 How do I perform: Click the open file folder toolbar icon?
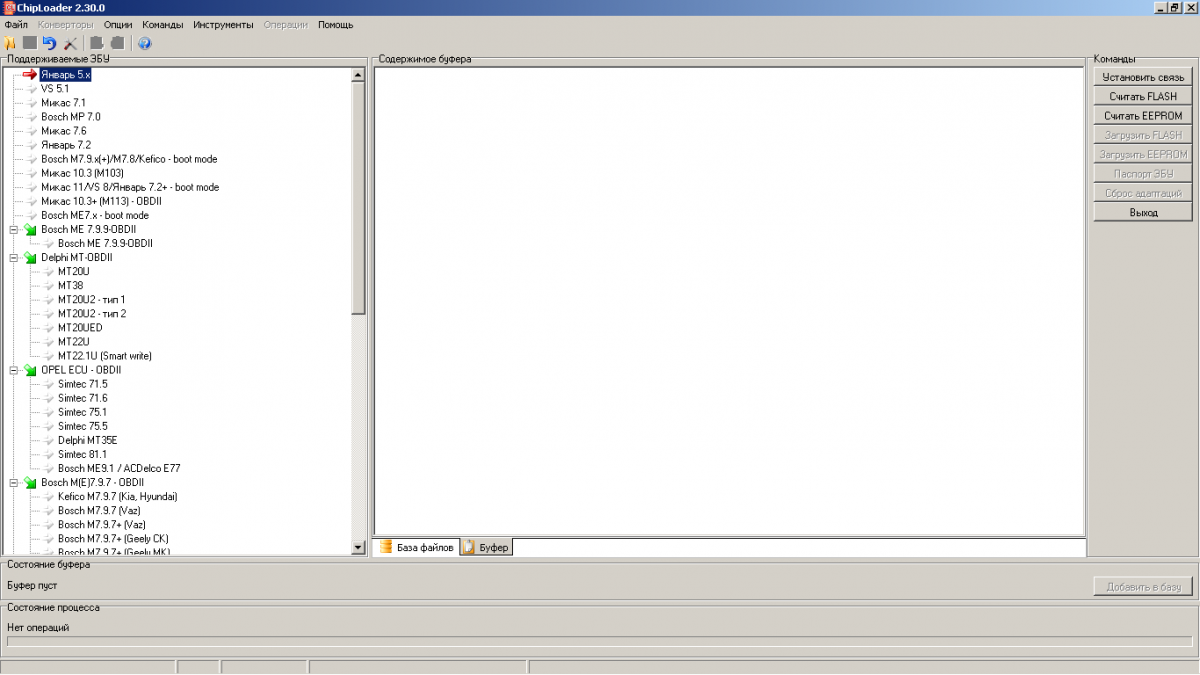[x=10, y=43]
